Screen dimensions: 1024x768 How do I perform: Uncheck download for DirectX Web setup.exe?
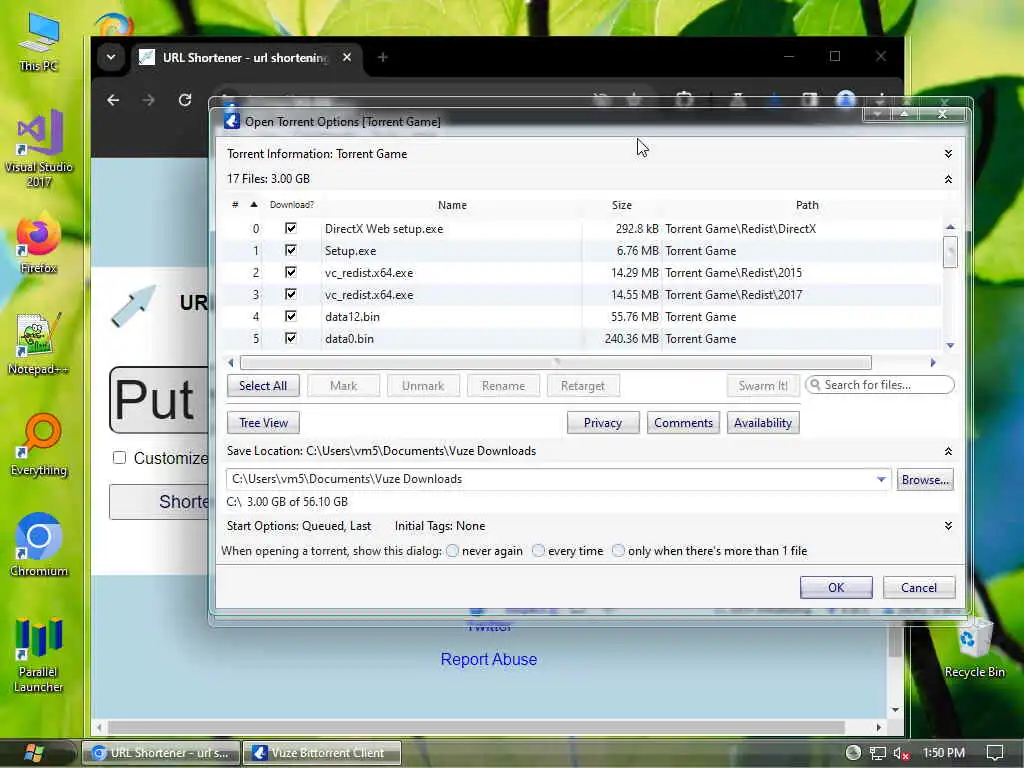tap(291, 228)
